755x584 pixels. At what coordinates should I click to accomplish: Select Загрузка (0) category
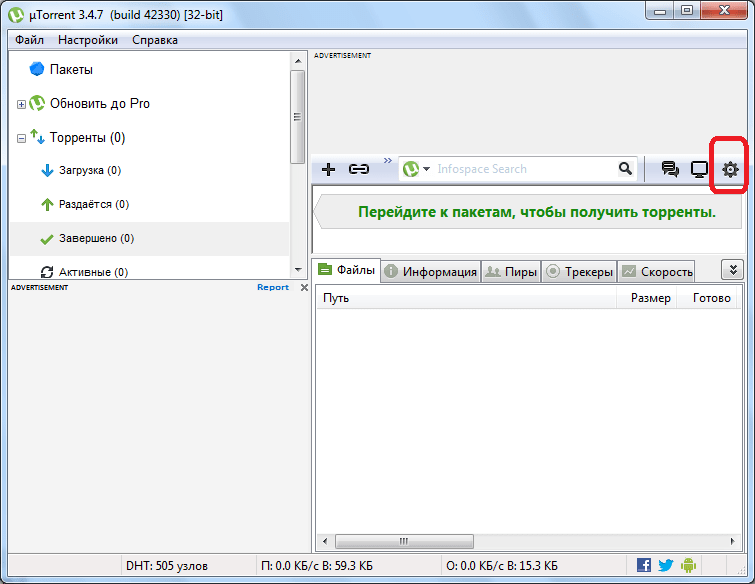click(x=90, y=170)
